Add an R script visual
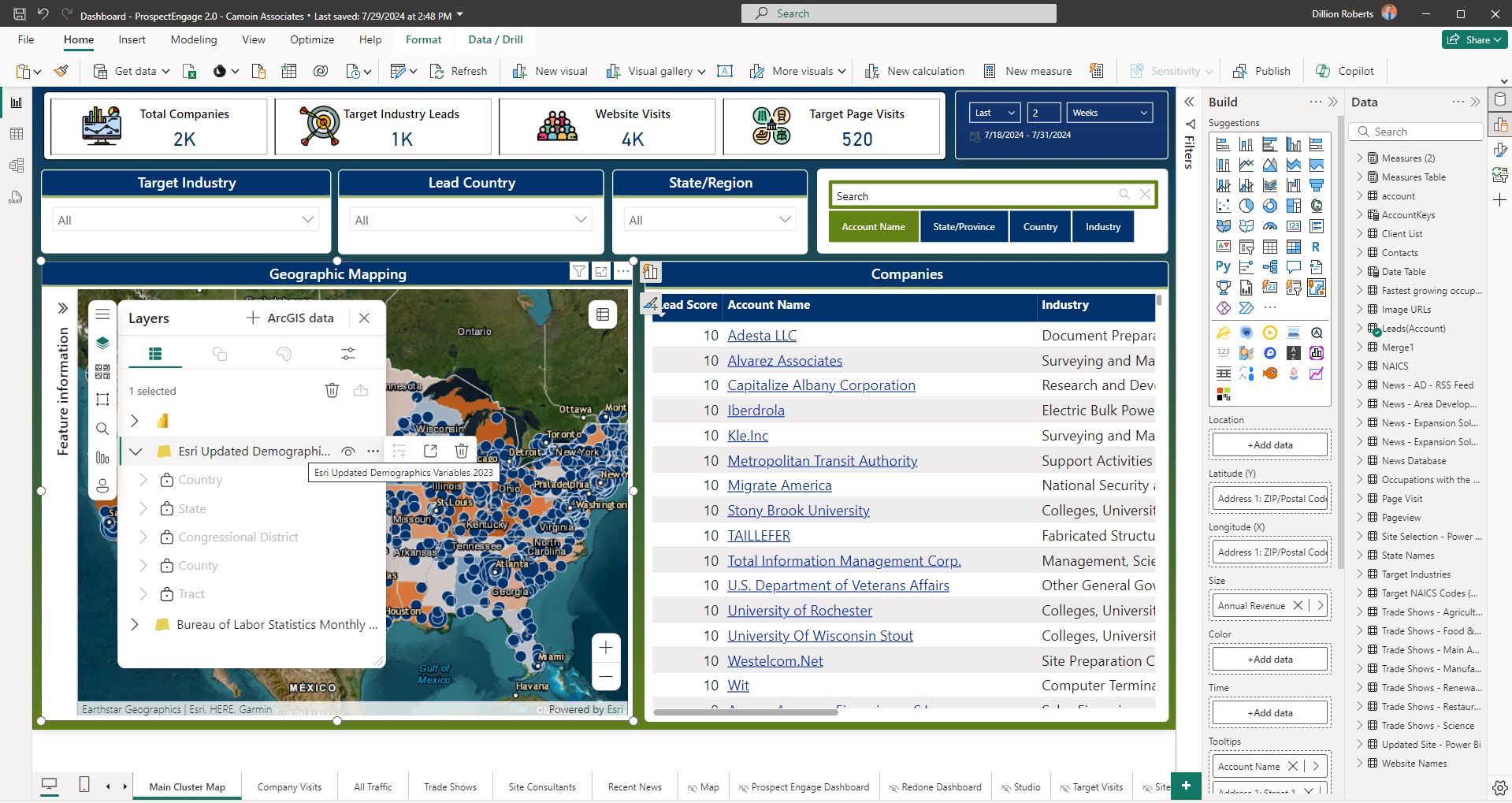This screenshot has width=1512, height=803. pyautogui.click(x=1316, y=247)
